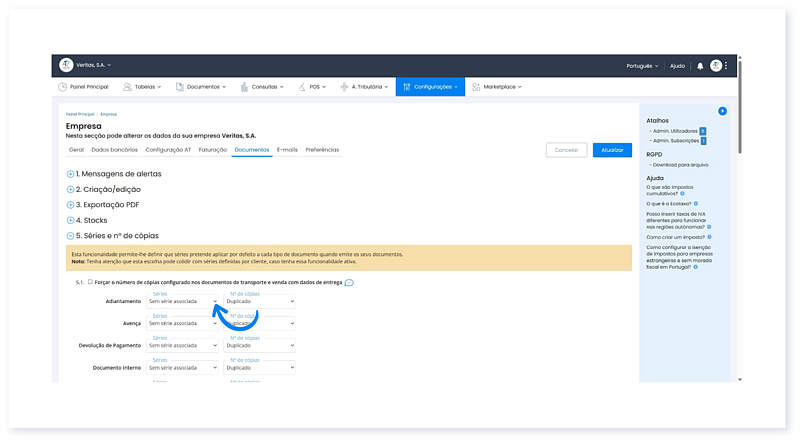The height and width of the screenshot is (442, 800).
Task: Click the notifications bell icon
Action: (700, 66)
